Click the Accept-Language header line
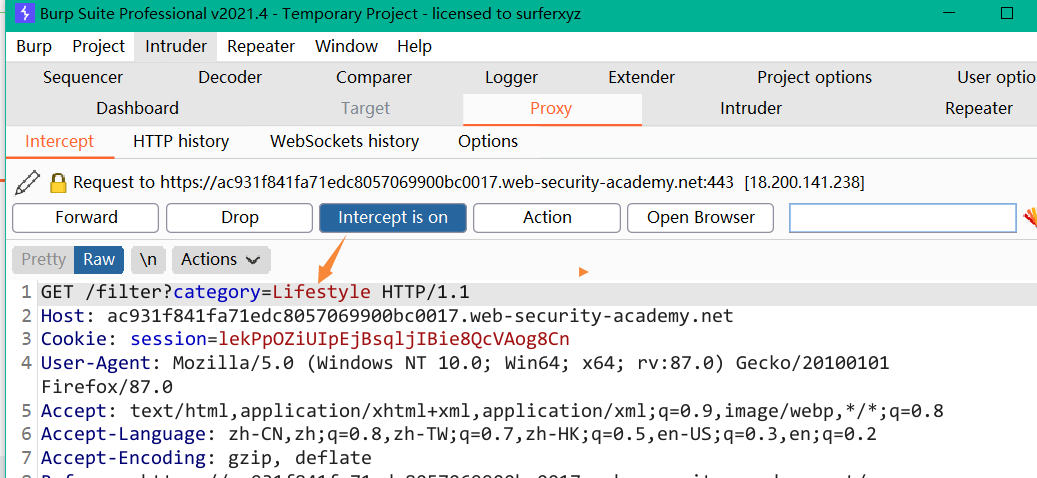1037x478 pixels. coord(458,434)
